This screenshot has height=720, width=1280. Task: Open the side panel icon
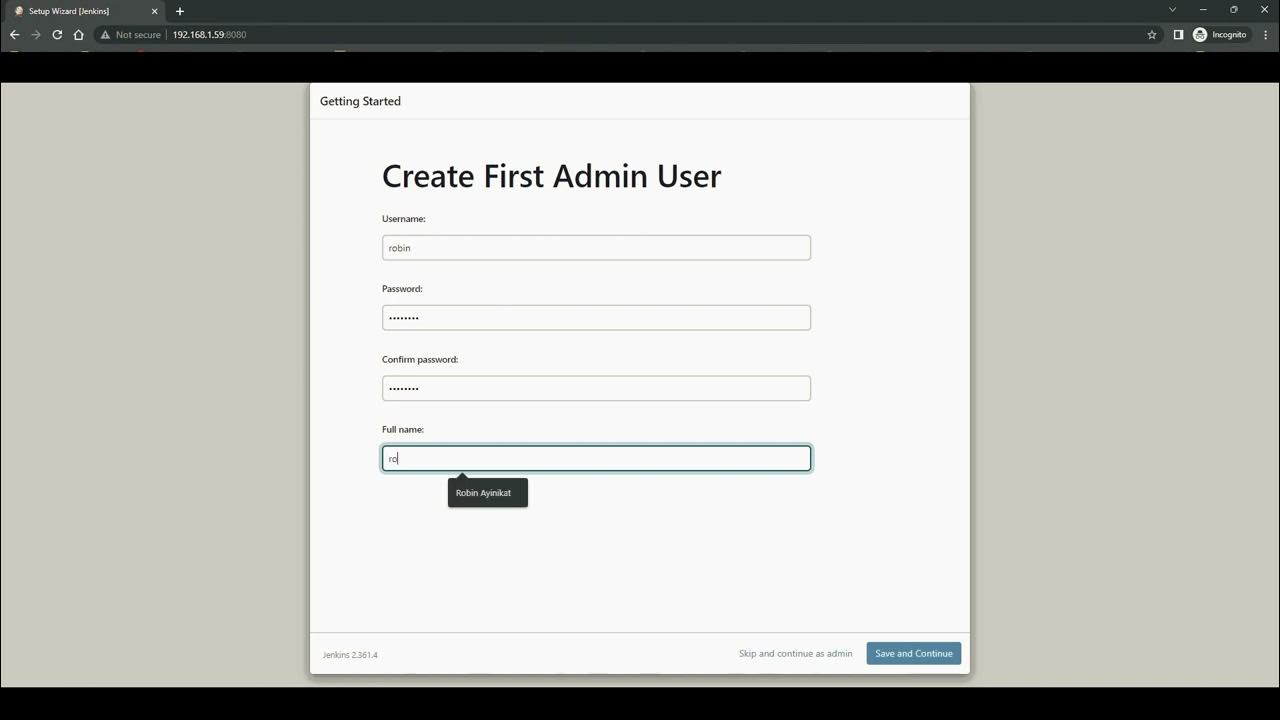[1178, 34]
